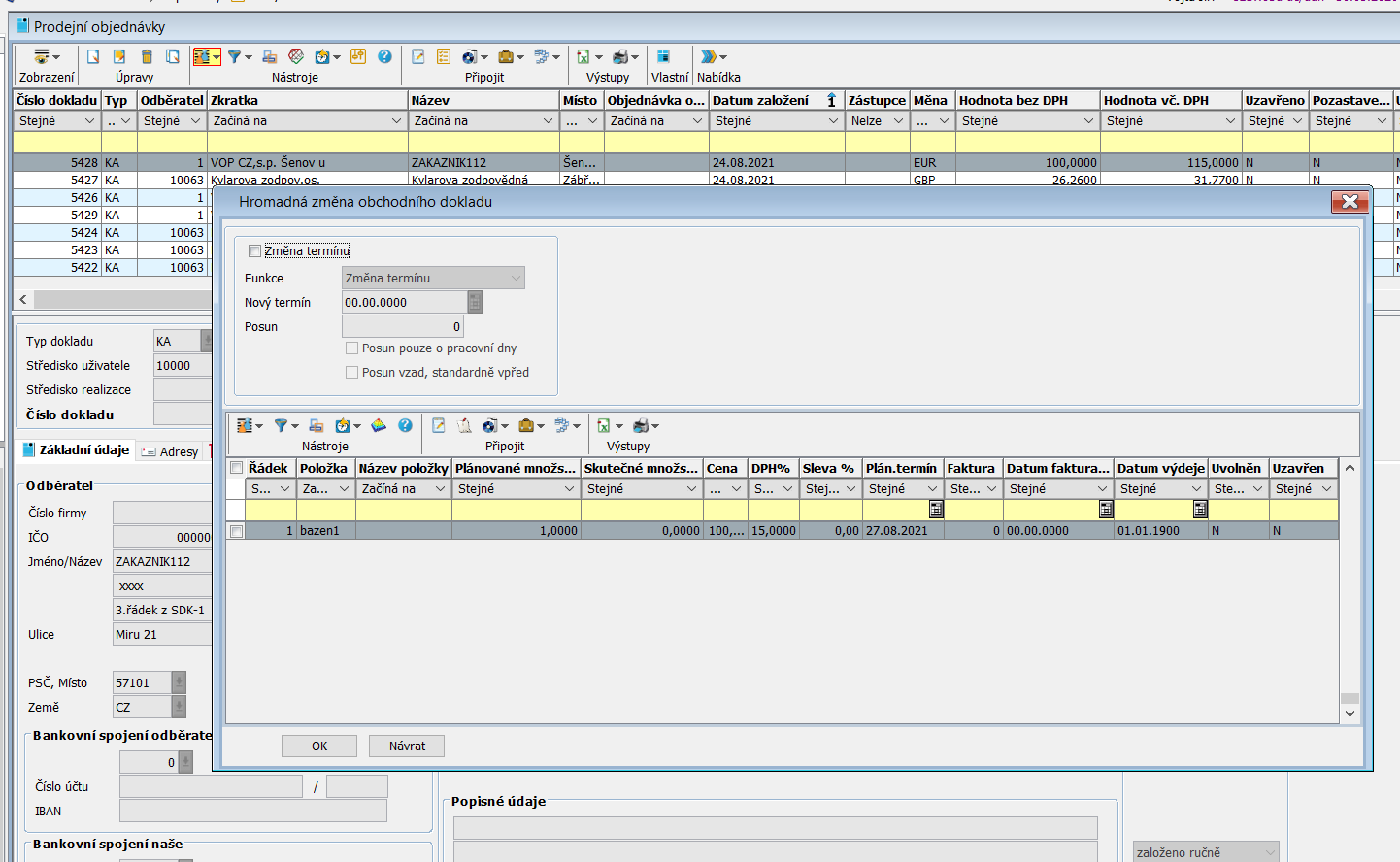
Task: Enable the Změna termínu checkbox
Action: click(255, 251)
